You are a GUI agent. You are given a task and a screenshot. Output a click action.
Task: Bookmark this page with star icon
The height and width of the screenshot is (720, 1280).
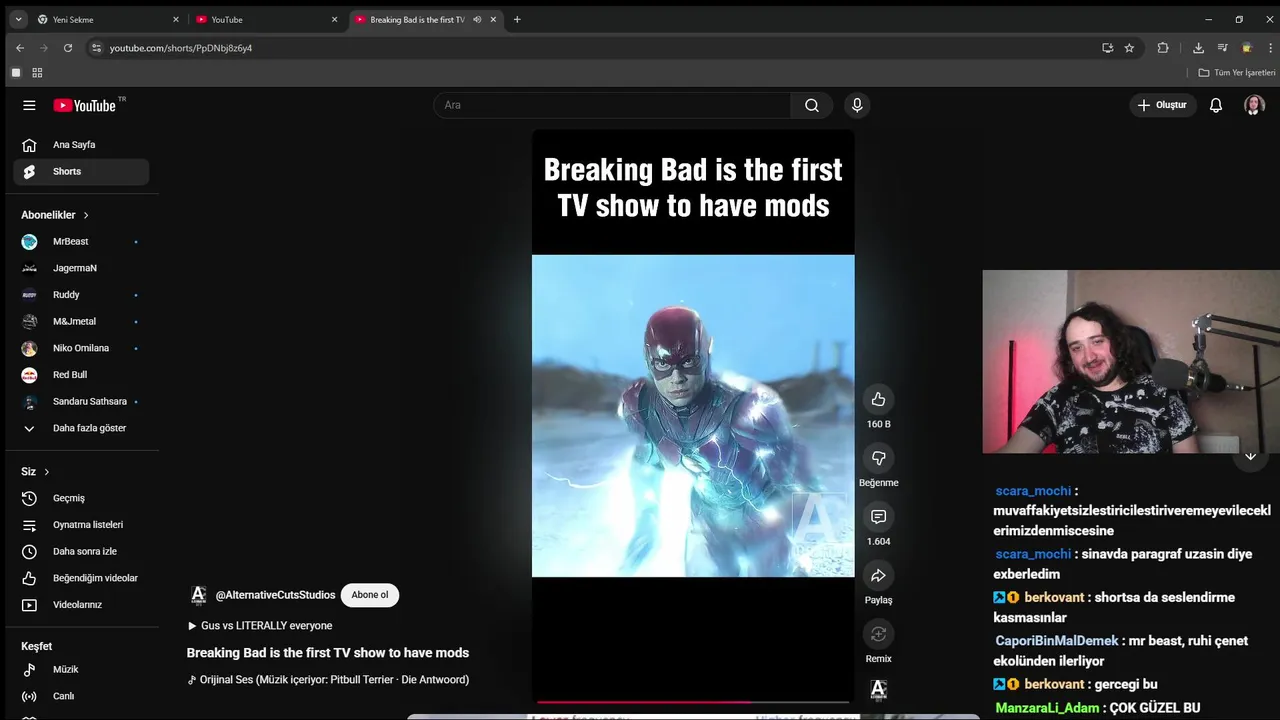click(1129, 47)
